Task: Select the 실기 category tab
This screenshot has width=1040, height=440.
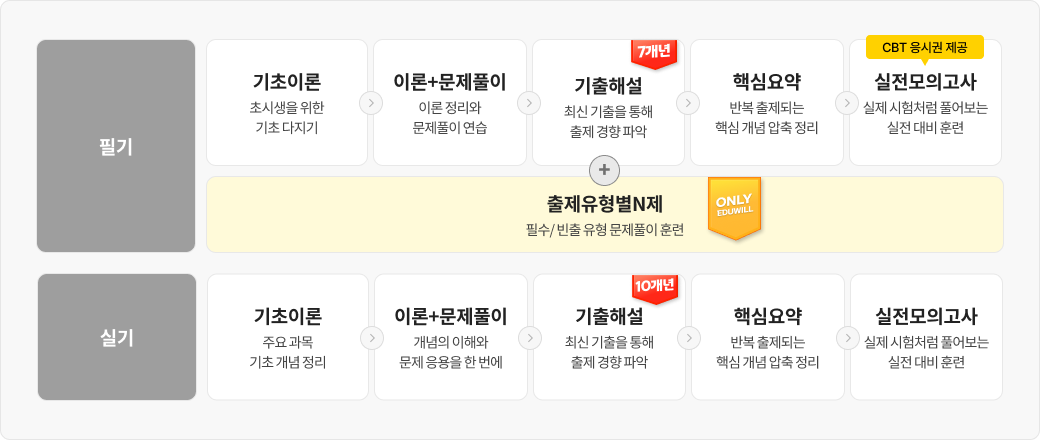Action: (116, 337)
